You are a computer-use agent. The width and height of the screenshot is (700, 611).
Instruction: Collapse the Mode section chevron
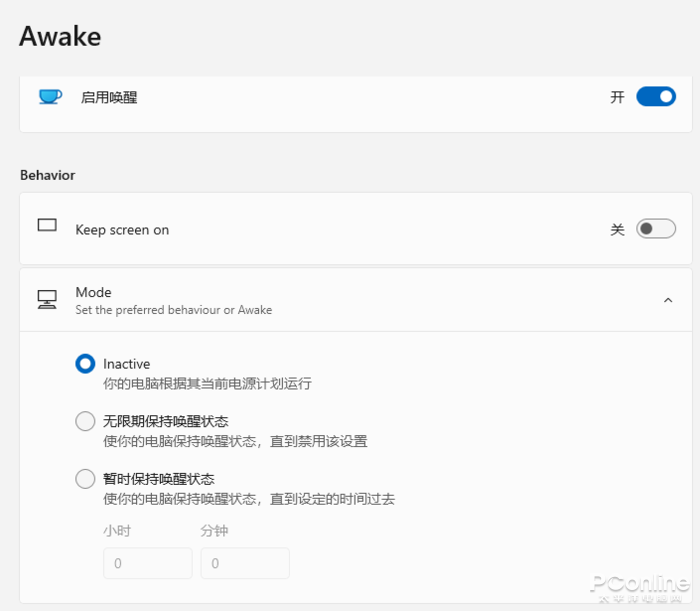click(668, 299)
